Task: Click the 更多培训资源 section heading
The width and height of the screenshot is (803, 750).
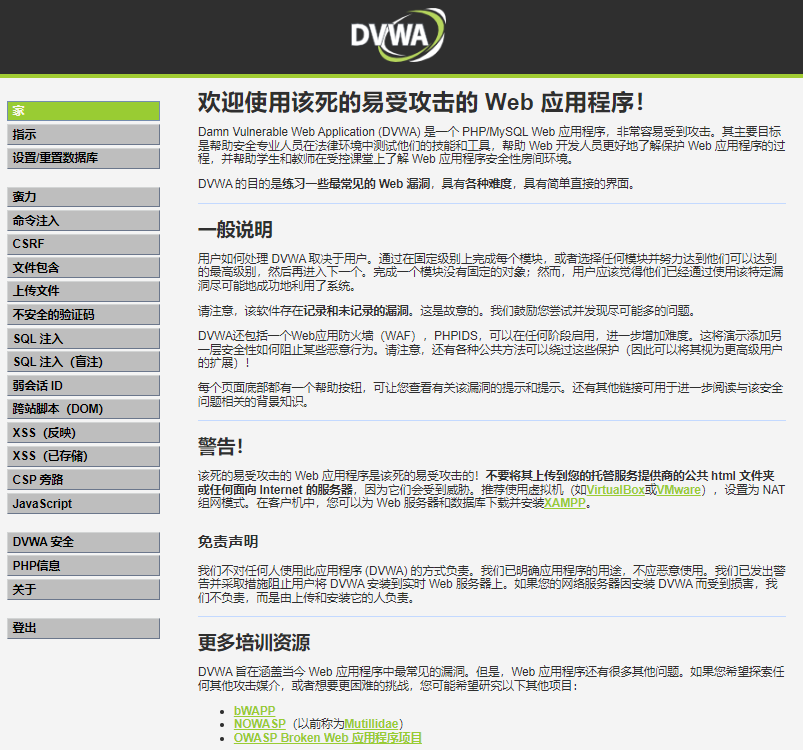Action: pos(254,642)
